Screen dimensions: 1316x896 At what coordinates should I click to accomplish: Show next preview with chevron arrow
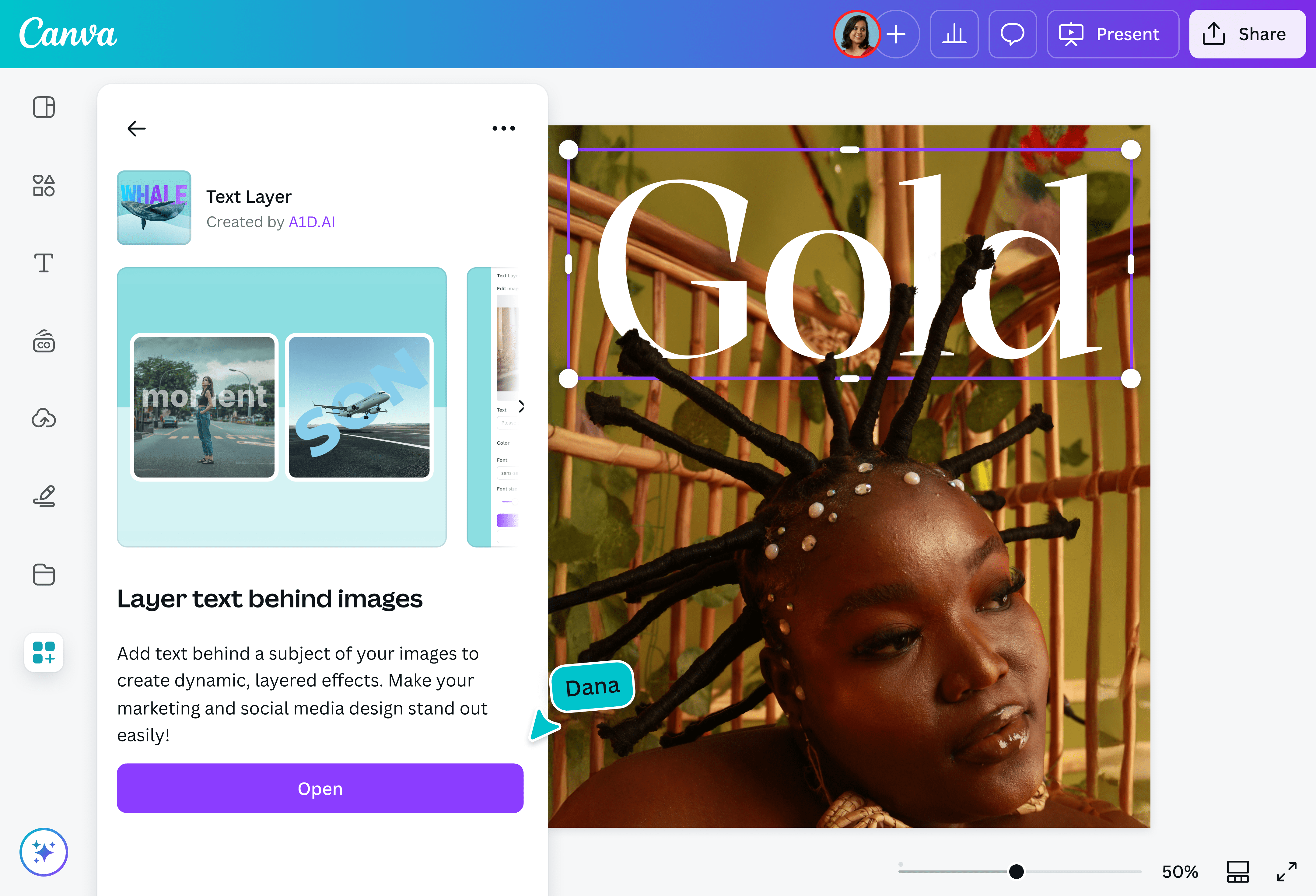tap(521, 406)
